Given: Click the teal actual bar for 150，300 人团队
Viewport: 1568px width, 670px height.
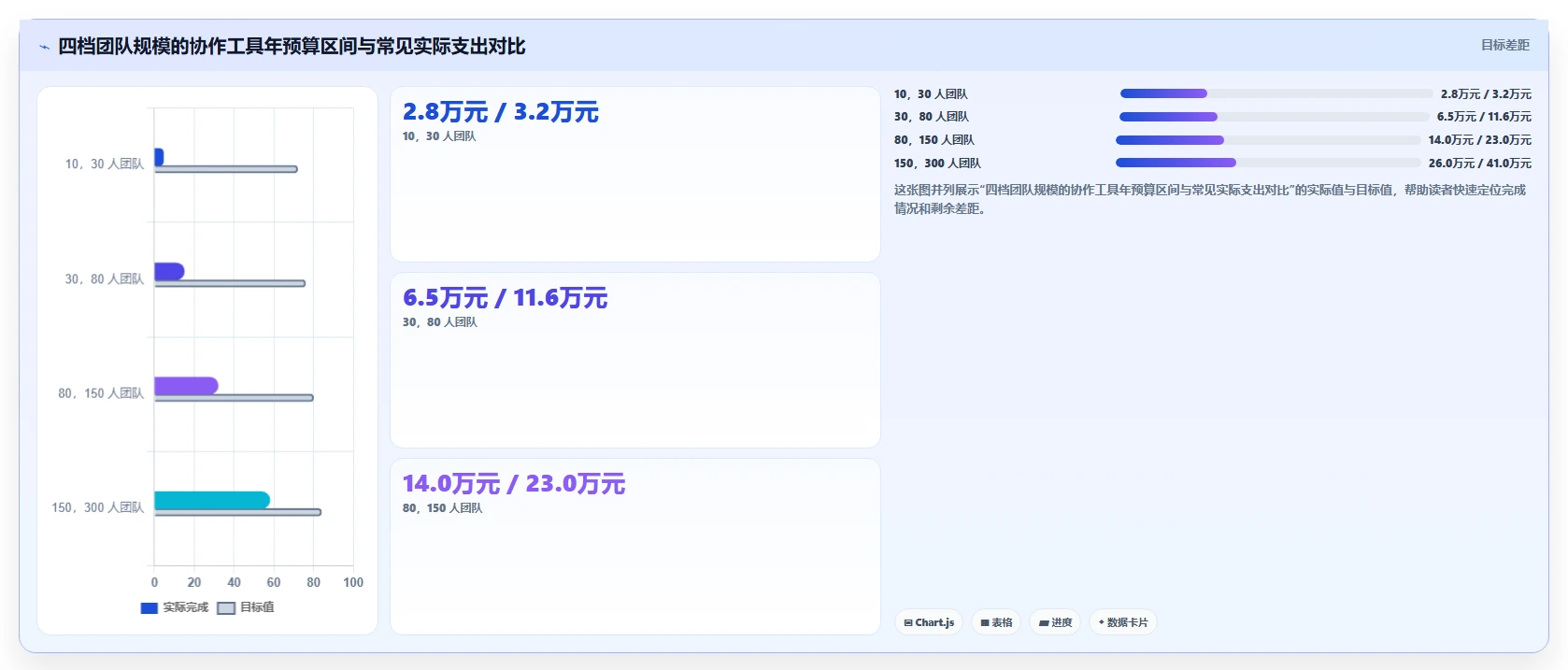Looking at the screenshot, I should point(212,500).
